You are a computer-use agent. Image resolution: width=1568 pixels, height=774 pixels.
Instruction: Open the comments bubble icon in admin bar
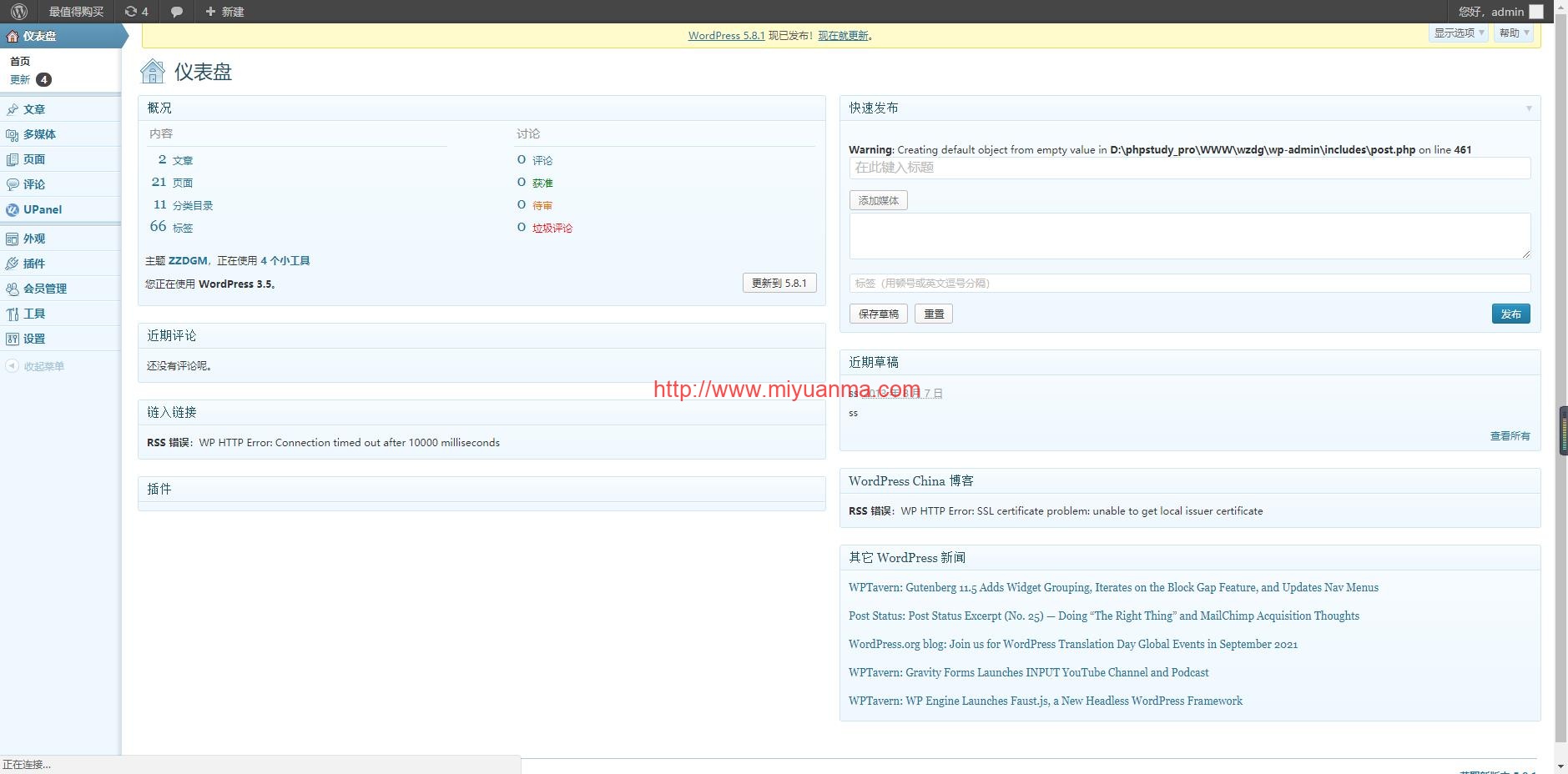point(177,12)
